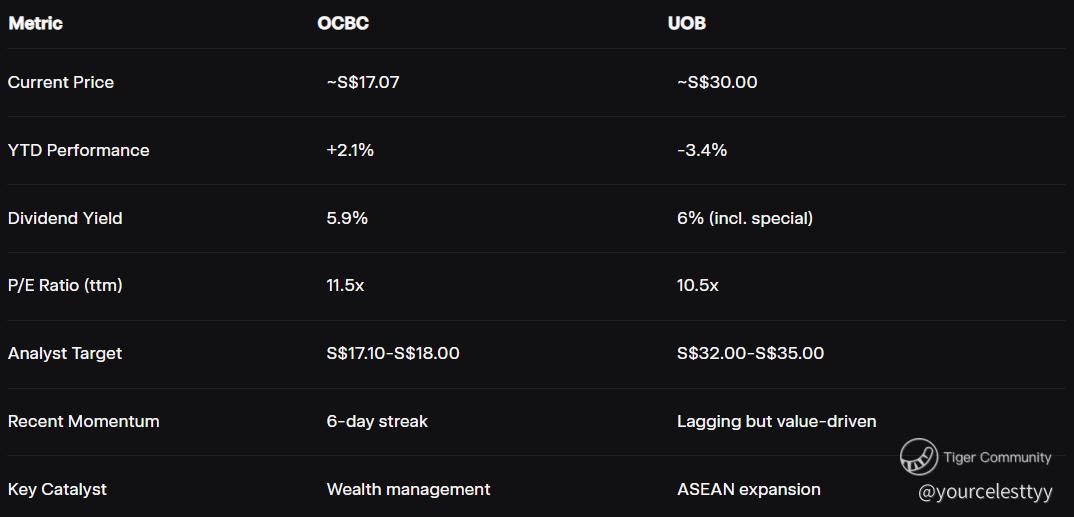The image size is (1074, 517).
Task: Select the Metric column header
Action: coord(35,23)
